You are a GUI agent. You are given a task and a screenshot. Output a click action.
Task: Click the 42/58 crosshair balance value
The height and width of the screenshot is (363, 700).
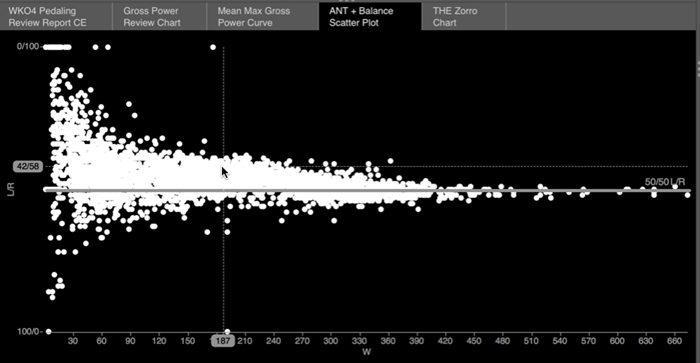click(28, 167)
